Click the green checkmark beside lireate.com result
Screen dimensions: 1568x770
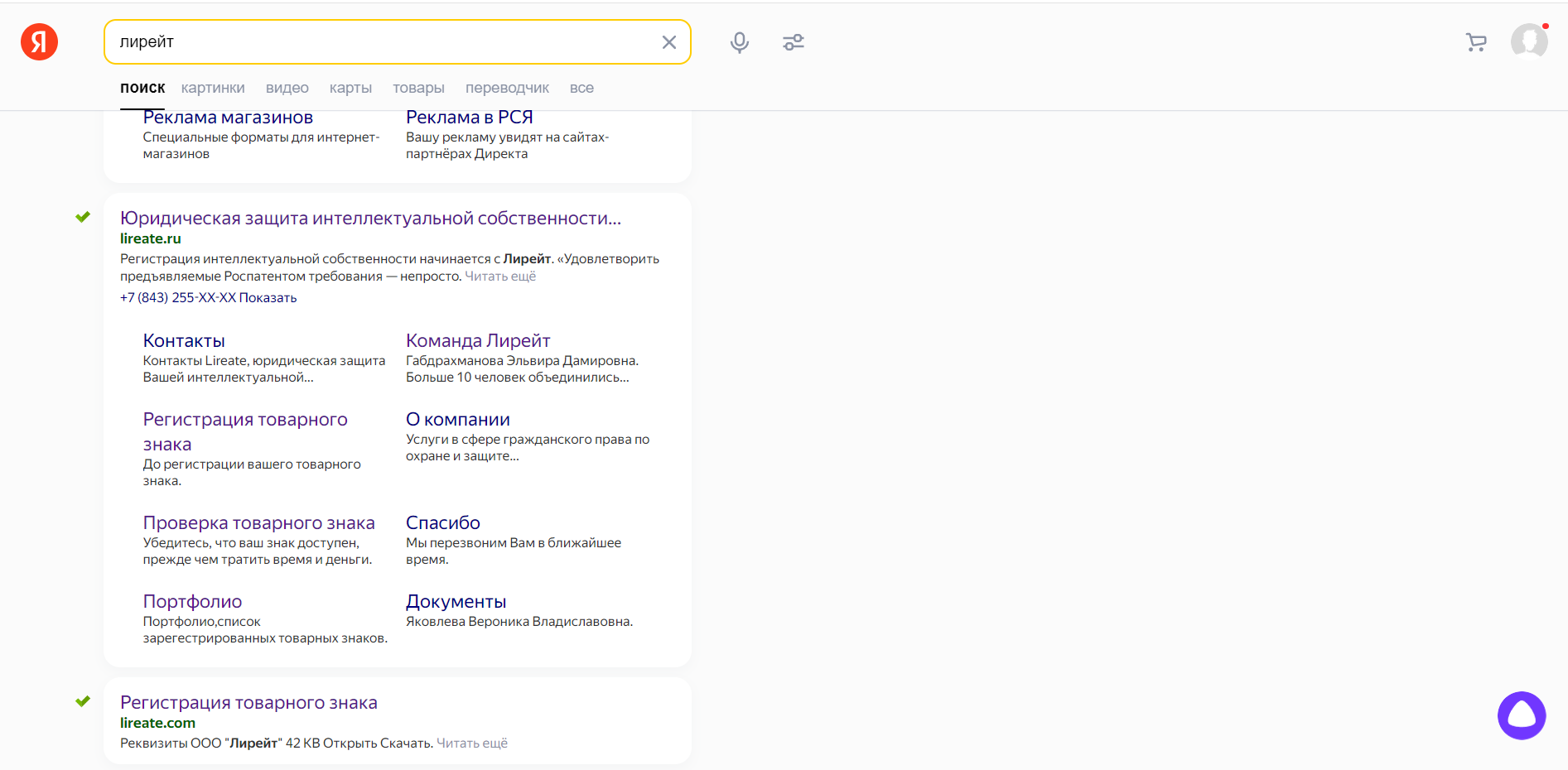coord(83,701)
